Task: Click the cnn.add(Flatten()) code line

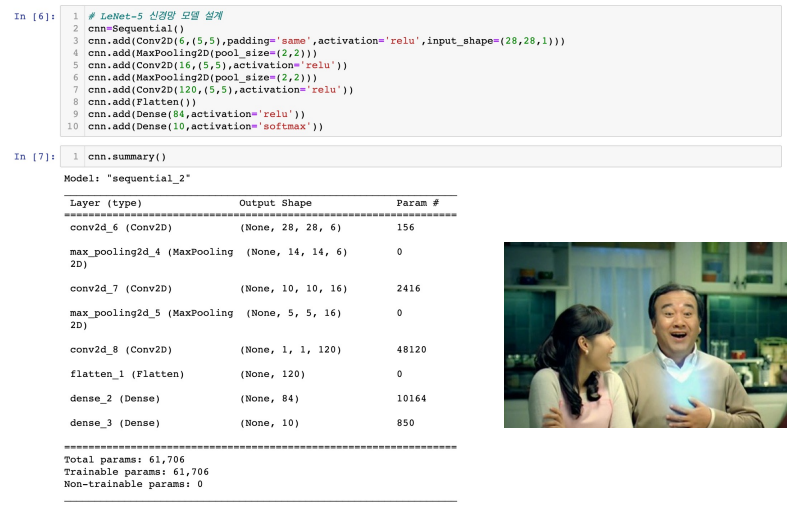Action: [142, 102]
